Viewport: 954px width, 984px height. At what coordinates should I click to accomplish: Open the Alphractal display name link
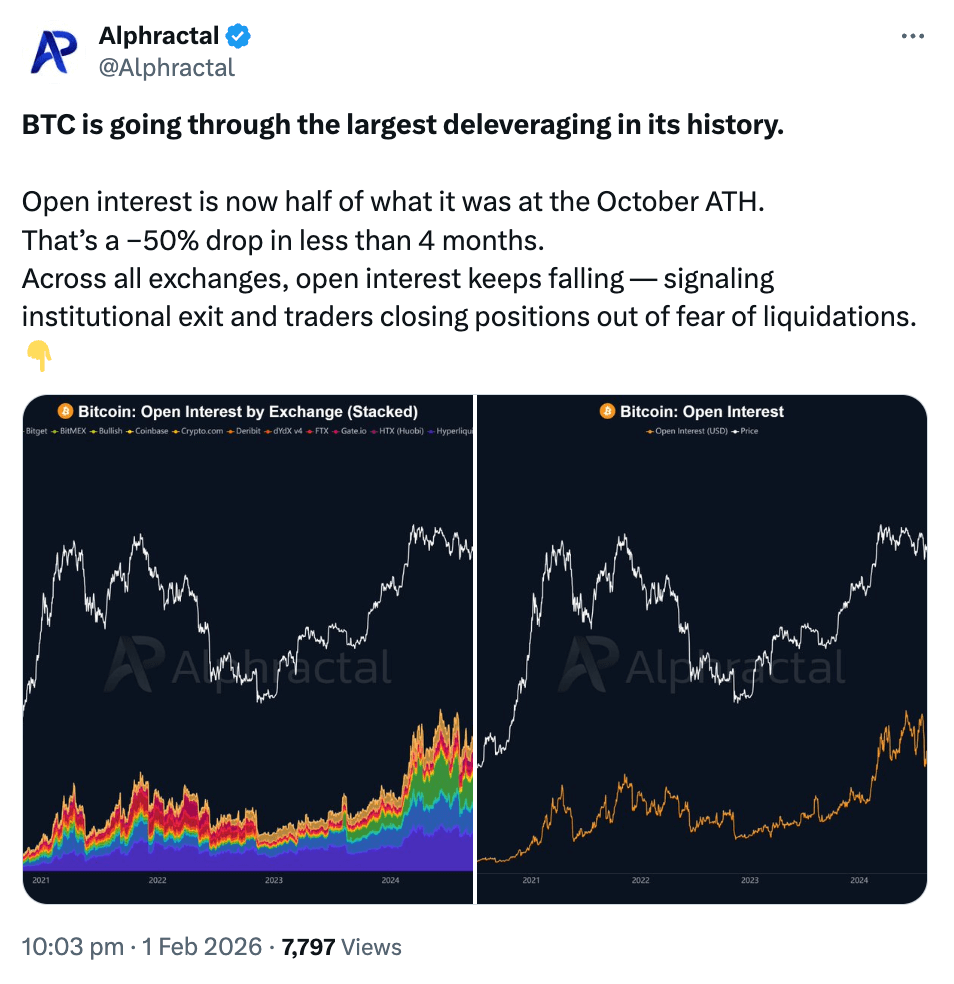coord(159,37)
